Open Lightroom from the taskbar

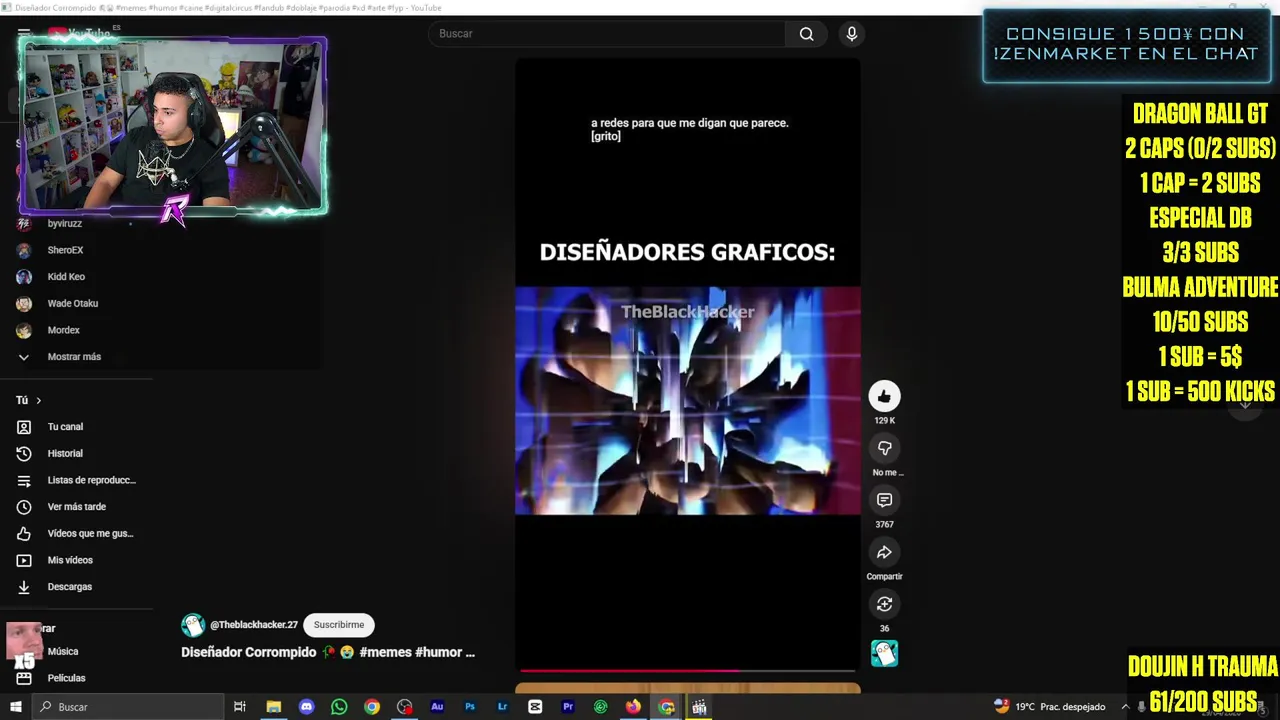coord(502,707)
